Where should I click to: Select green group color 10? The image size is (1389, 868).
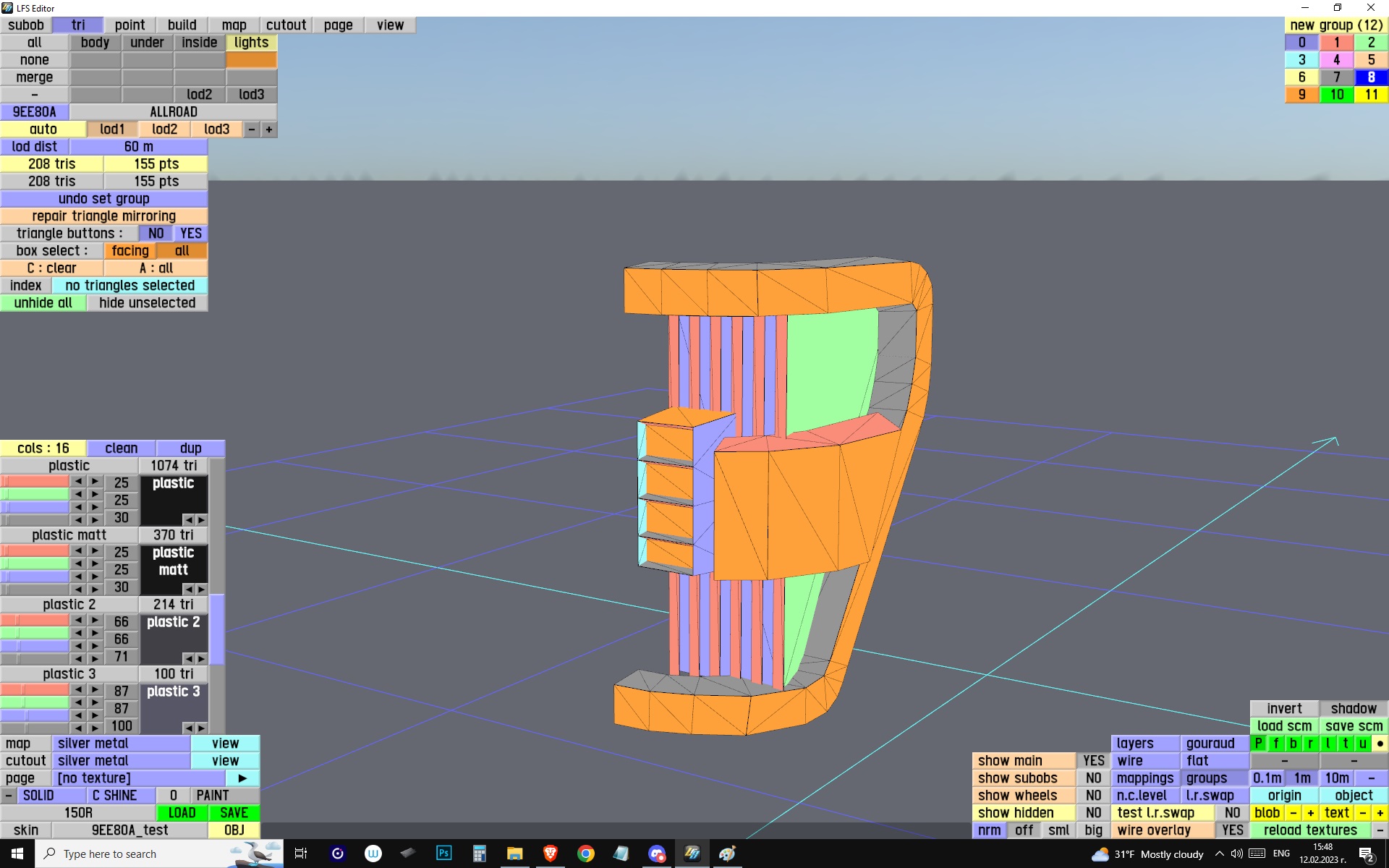point(1336,95)
